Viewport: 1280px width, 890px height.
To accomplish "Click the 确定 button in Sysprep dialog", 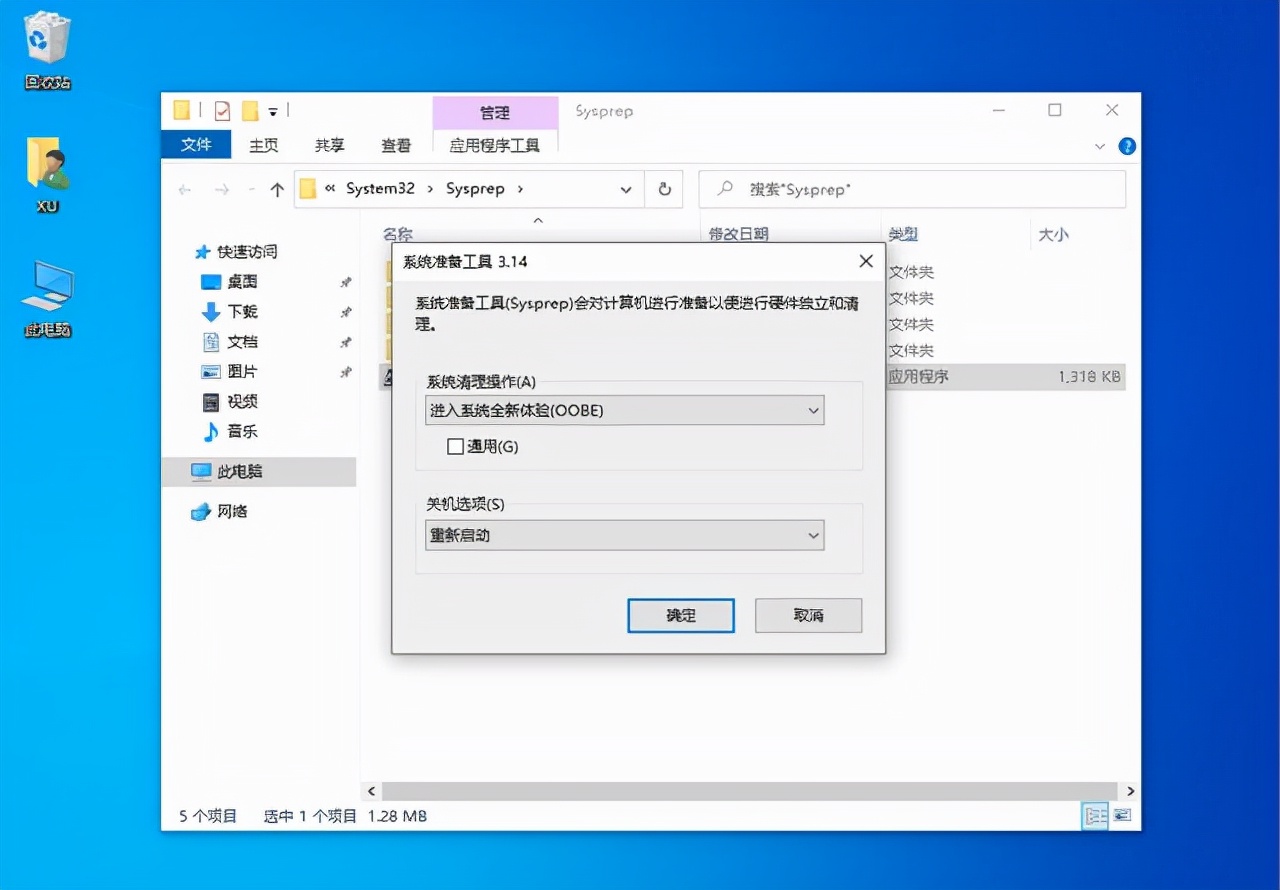I will [x=680, y=615].
